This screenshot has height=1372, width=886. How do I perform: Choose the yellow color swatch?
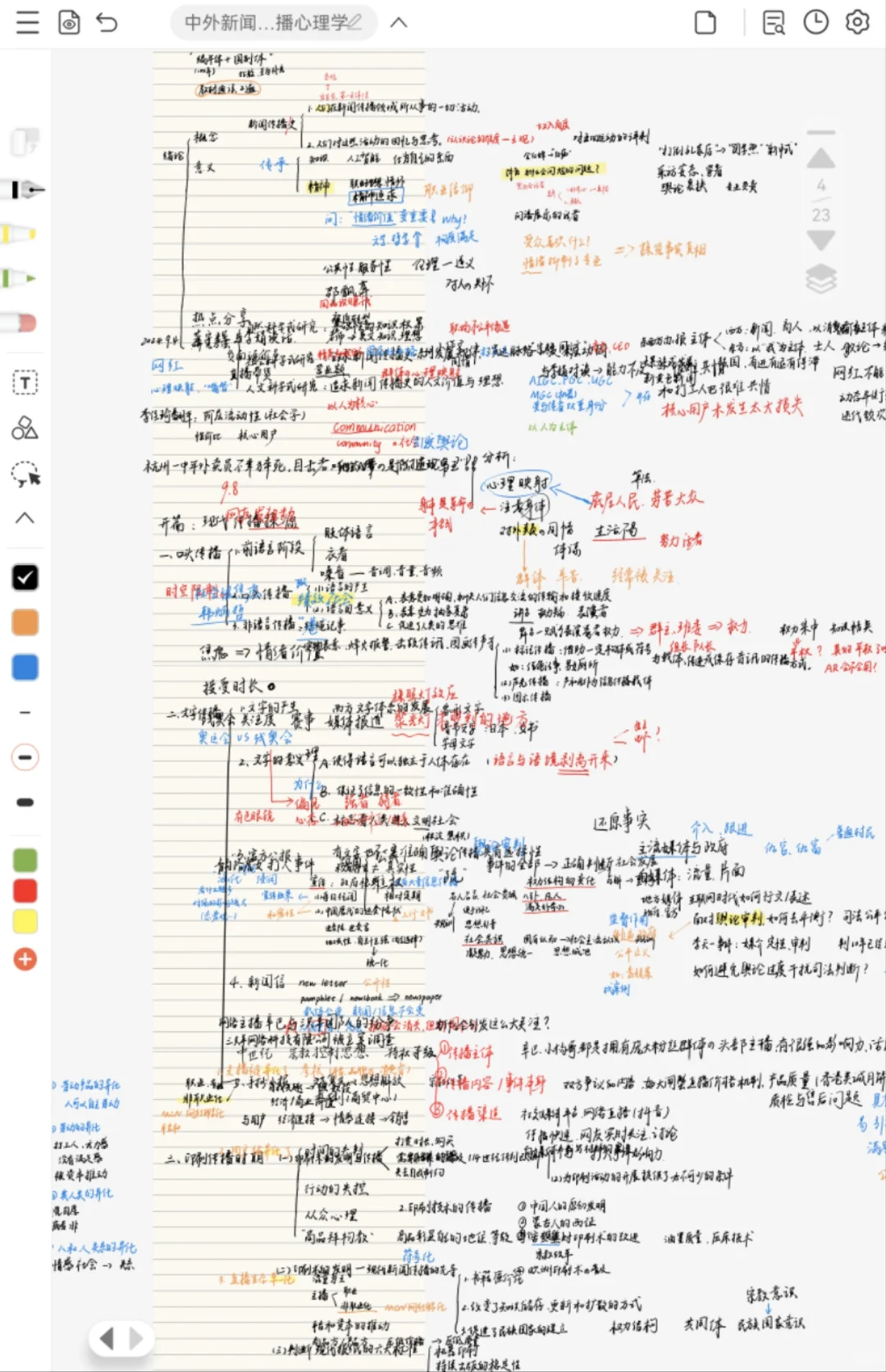coord(25,922)
